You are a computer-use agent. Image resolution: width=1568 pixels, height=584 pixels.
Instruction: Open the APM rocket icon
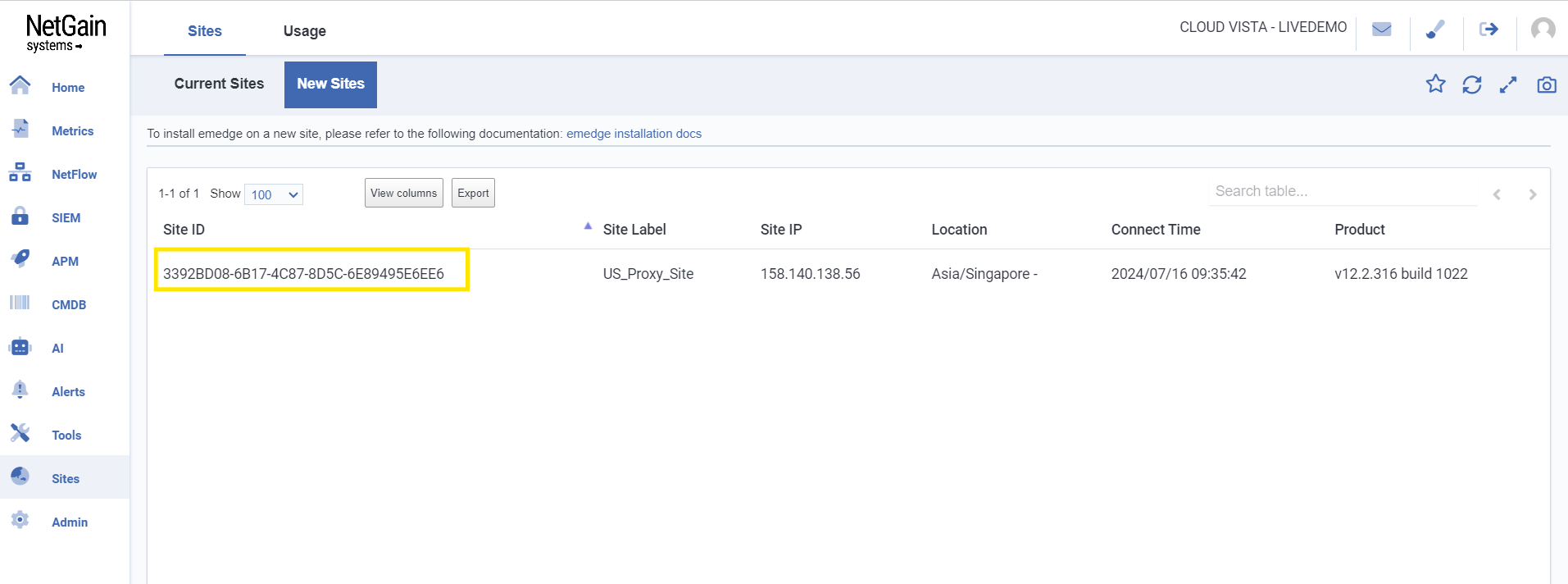[x=20, y=259]
